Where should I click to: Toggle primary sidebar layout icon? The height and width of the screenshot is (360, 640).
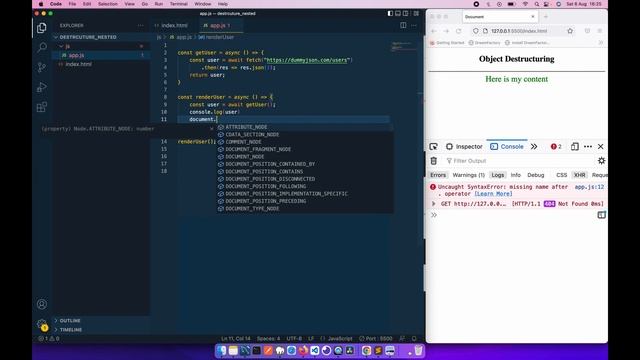pyautogui.click(x=390, y=13)
